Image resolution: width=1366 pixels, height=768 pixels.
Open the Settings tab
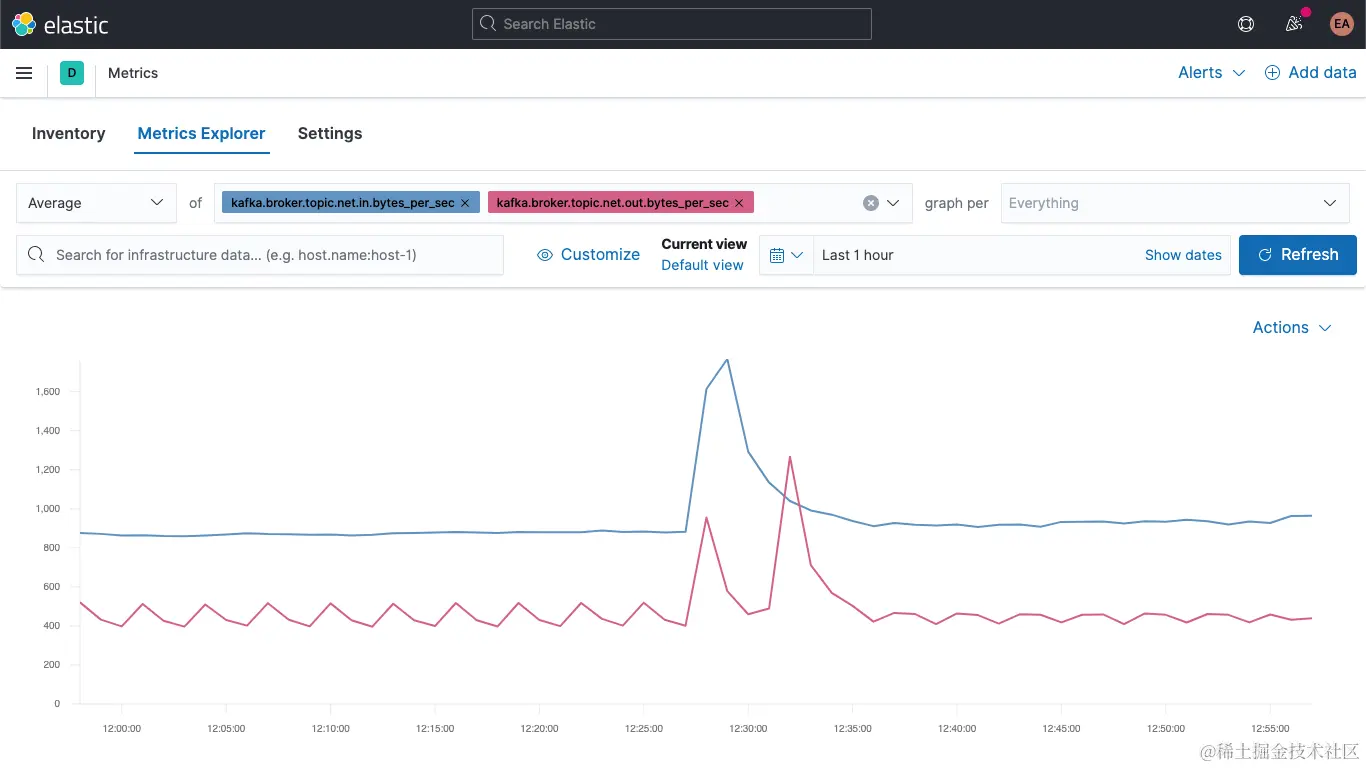[x=330, y=133]
